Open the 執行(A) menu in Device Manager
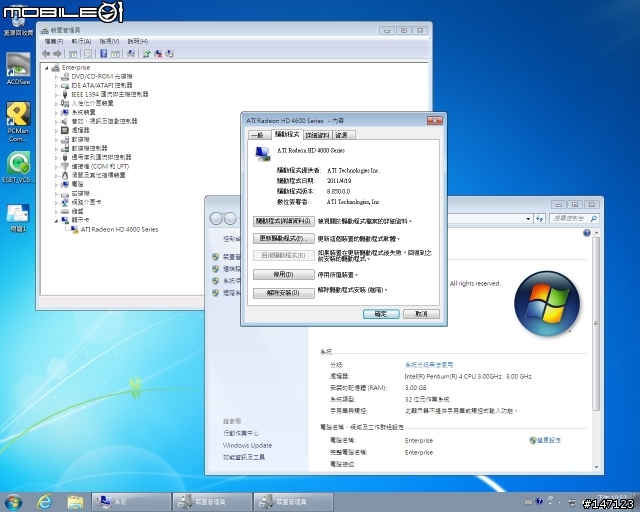 point(81,41)
